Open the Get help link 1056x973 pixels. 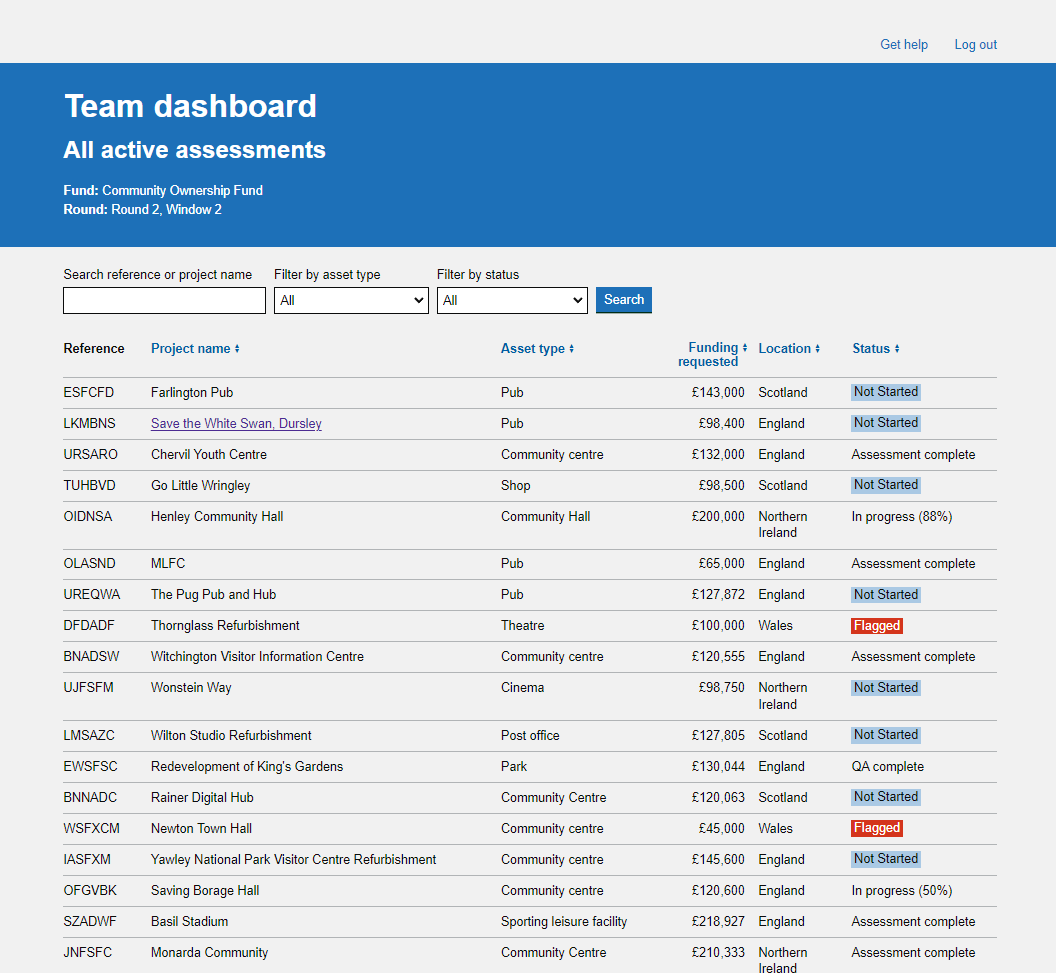point(904,44)
